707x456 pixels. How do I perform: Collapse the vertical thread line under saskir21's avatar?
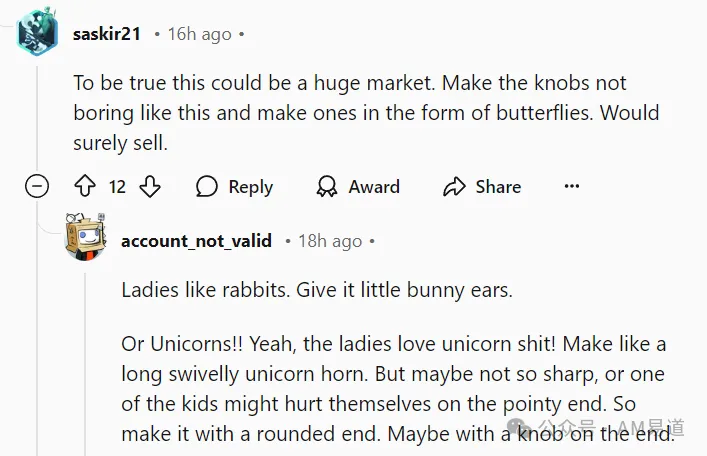37,120
